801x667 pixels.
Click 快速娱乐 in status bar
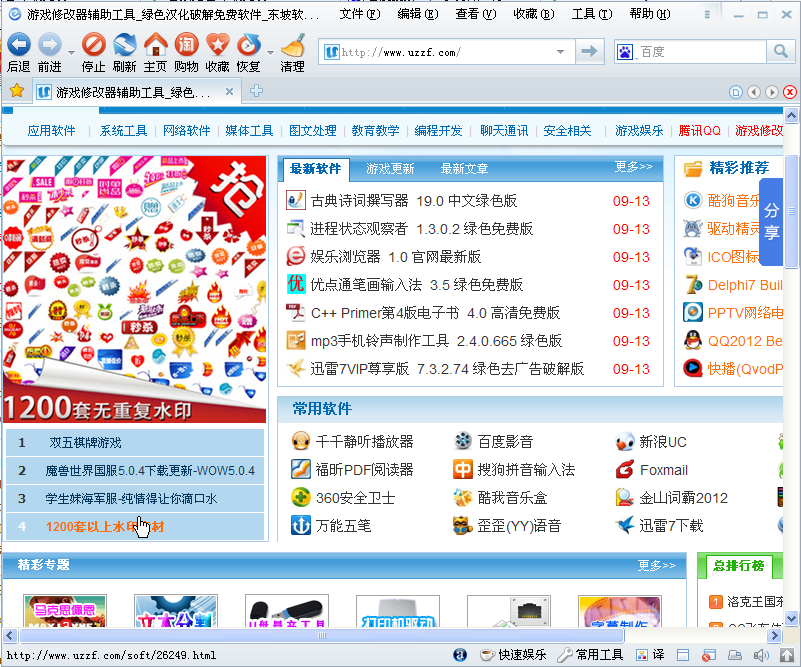point(513,655)
